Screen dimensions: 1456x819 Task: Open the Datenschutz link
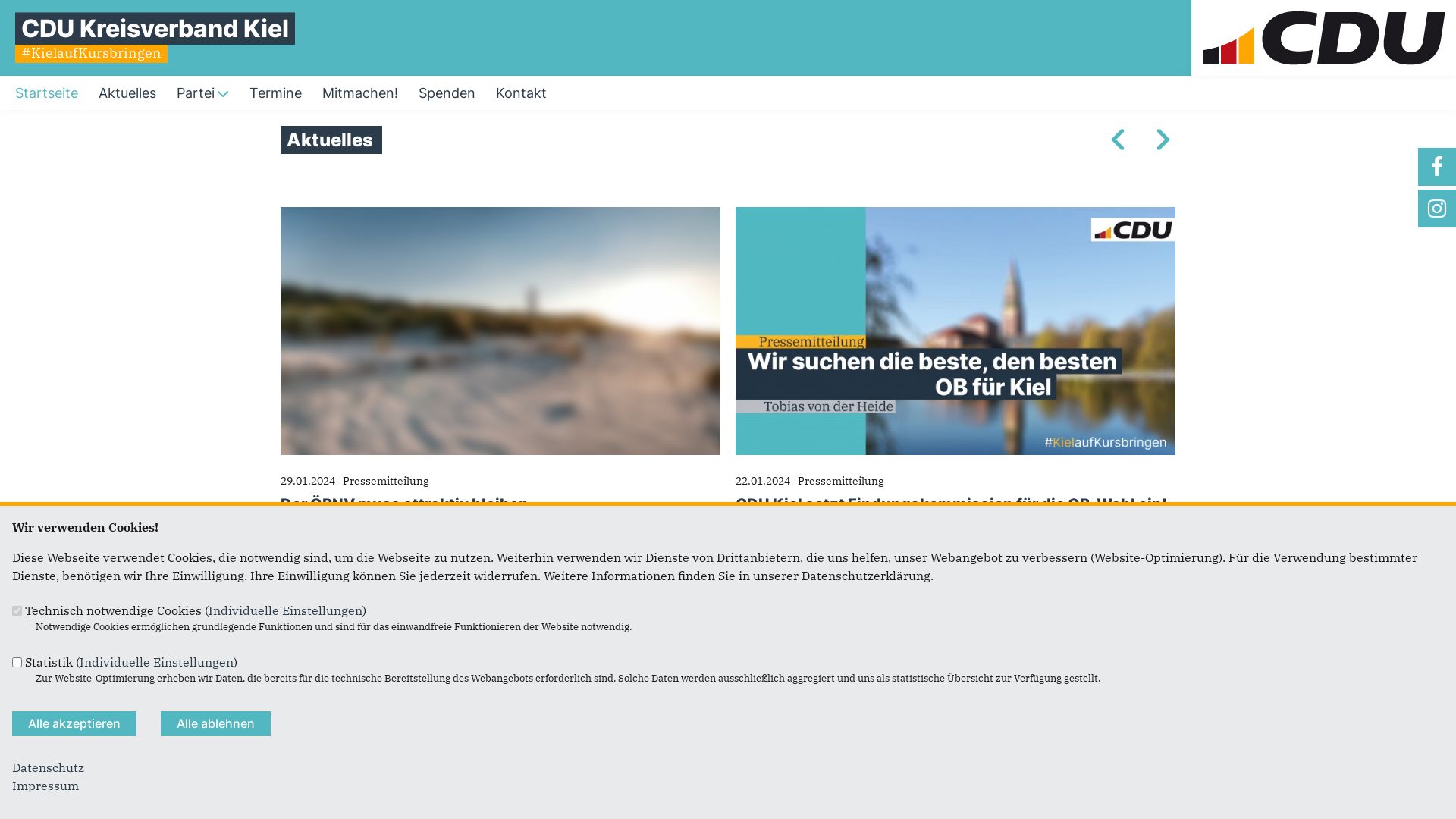click(48, 767)
